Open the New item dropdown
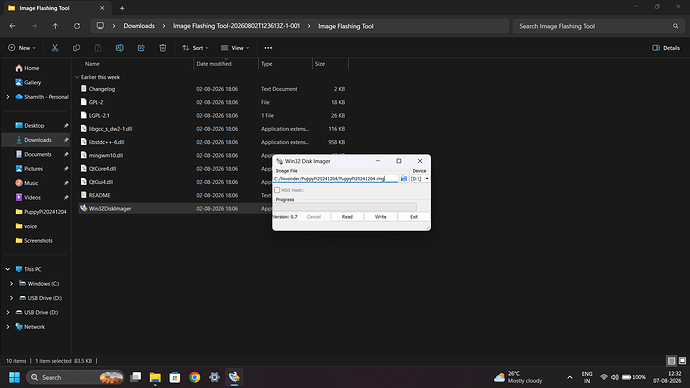 click(x=22, y=48)
